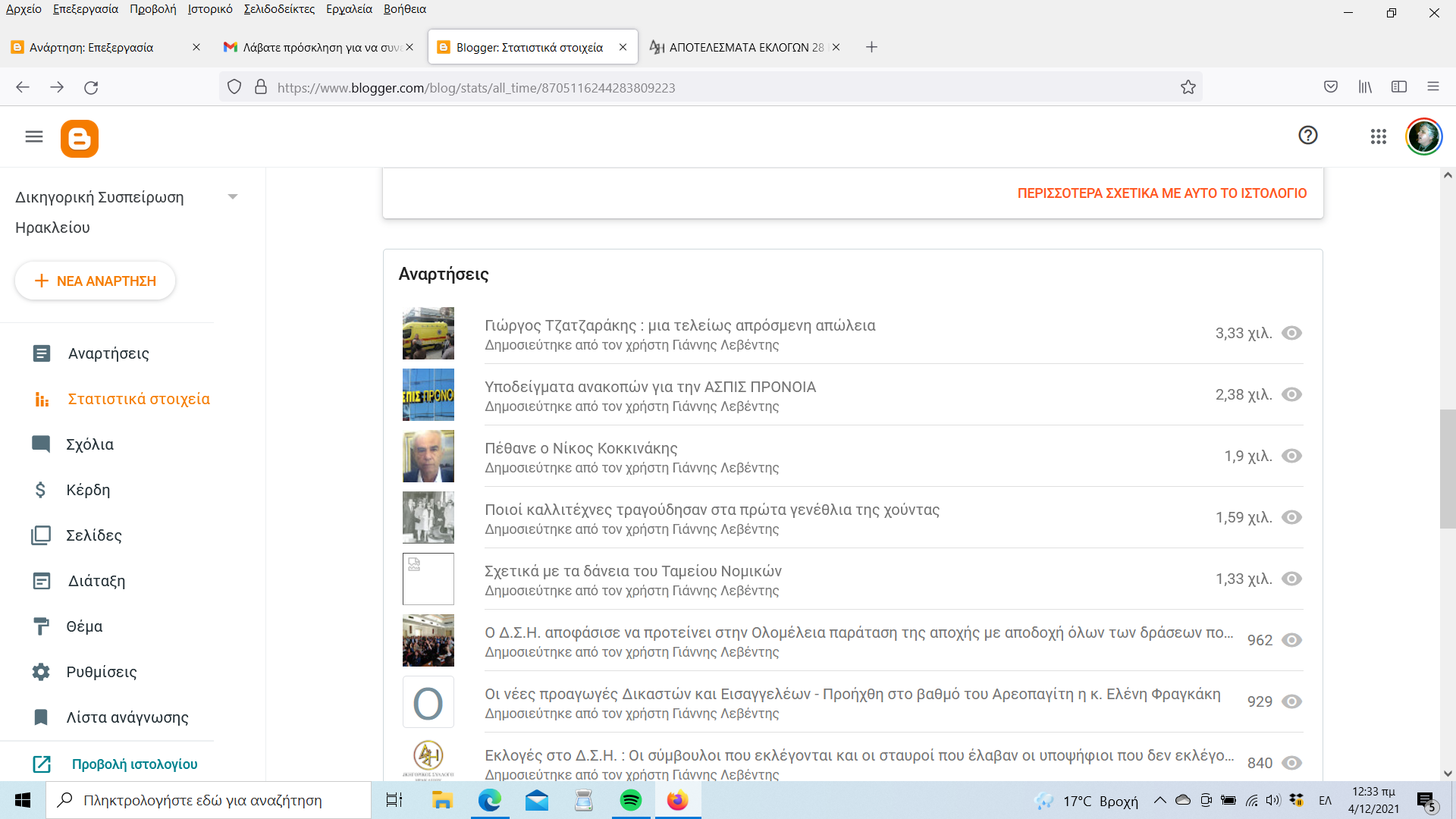
Task: Open the Σελιδοδείκτες menu
Action: point(278,9)
